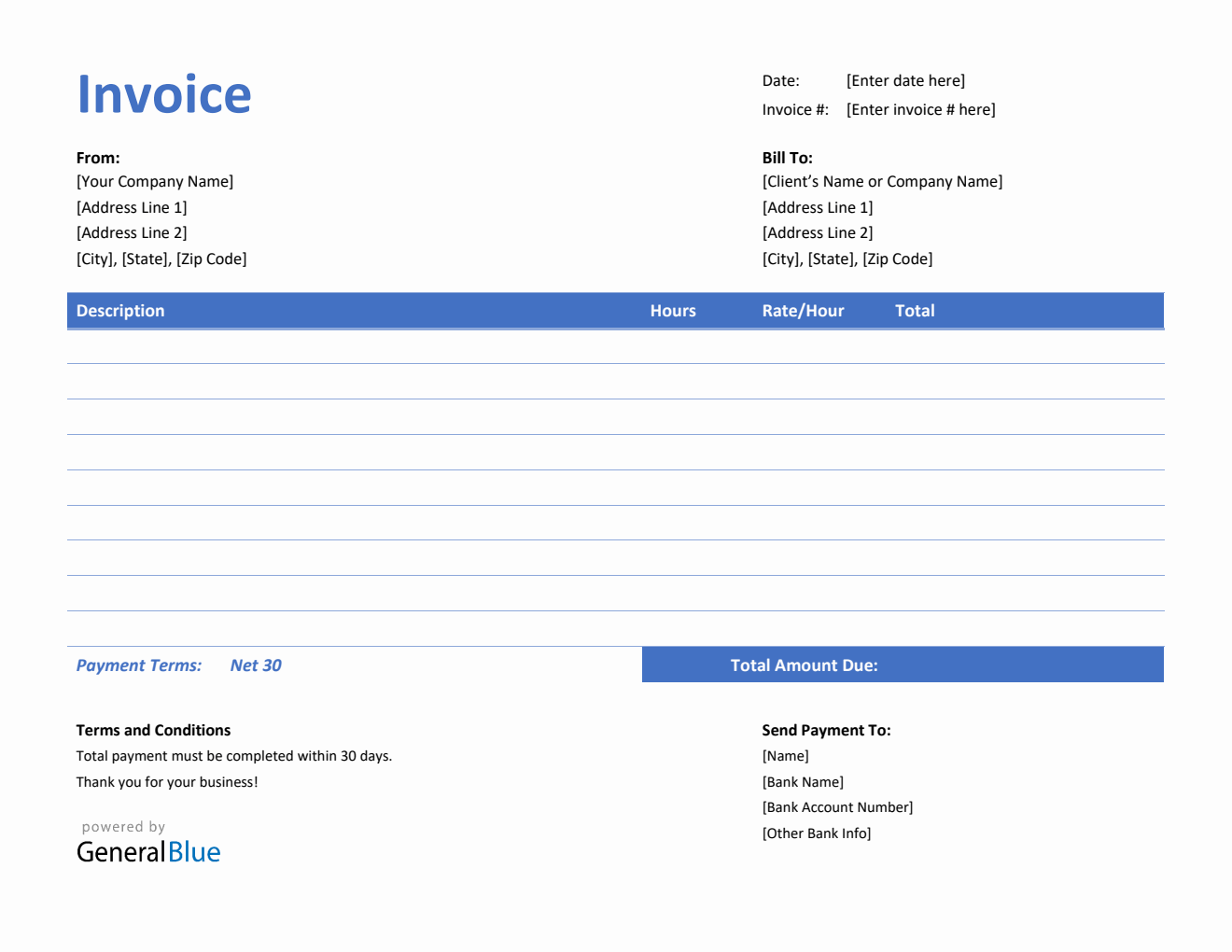Select the Thank you for your business text
The image size is (1232, 952).
166,782
